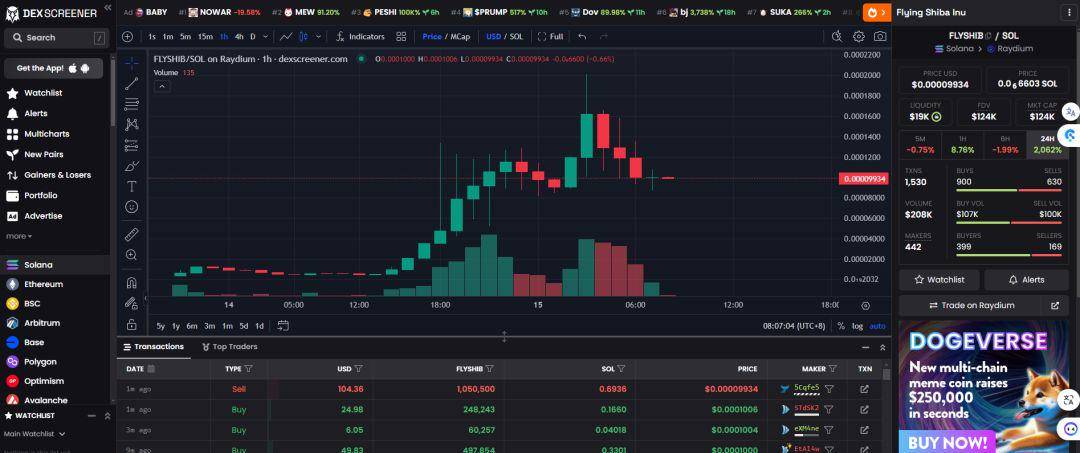This screenshot has height=453, width=1080.
Task: Select the Ethereum chain
Action: [x=43, y=284]
